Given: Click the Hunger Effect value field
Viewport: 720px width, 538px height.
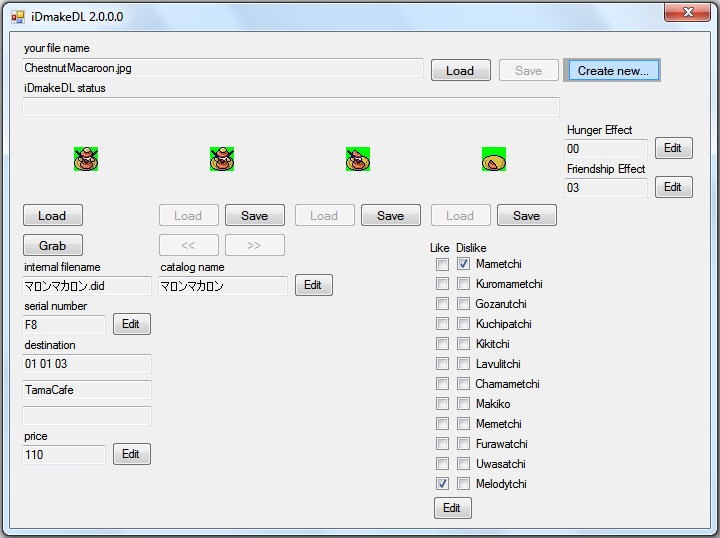Looking at the screenshot, I should pyautogui.click(x=606, y=149).
